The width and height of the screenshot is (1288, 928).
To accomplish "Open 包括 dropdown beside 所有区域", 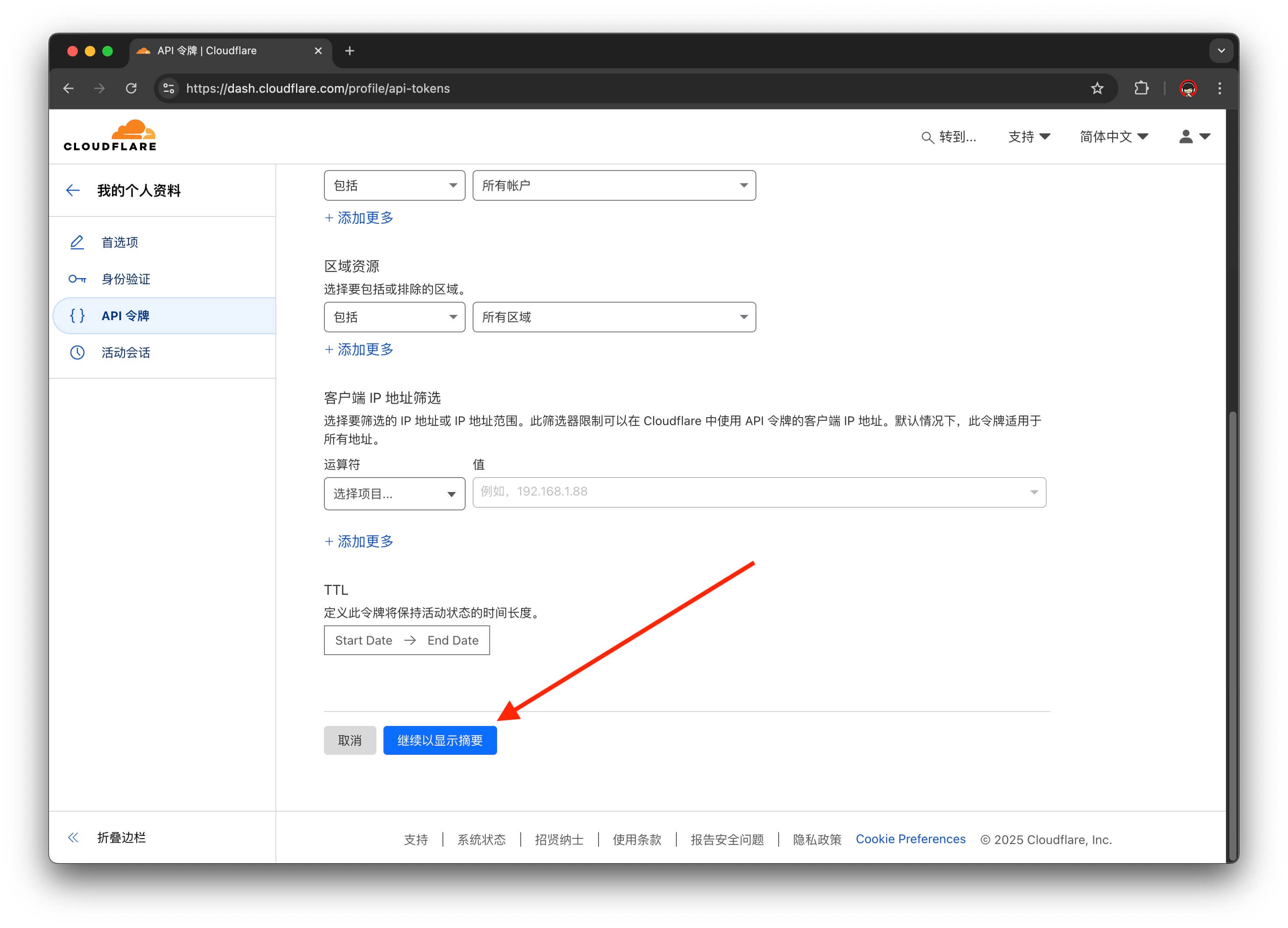I will [x=395, y=317].
